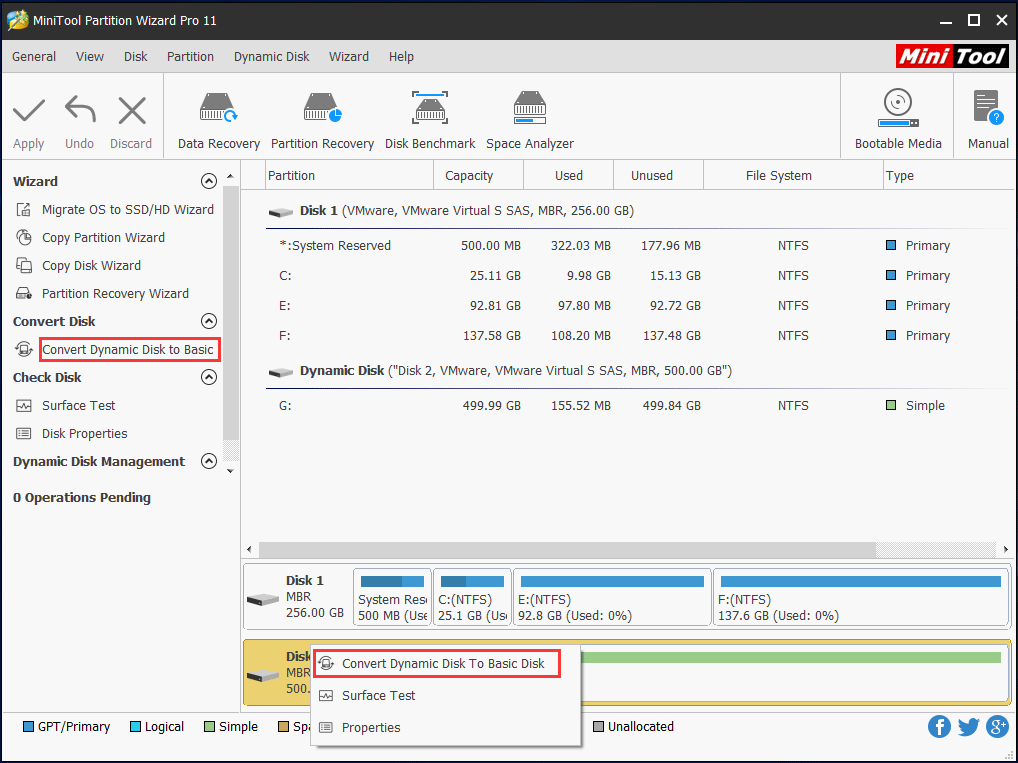Click the Apply checkmark icon

pos(29,110)
